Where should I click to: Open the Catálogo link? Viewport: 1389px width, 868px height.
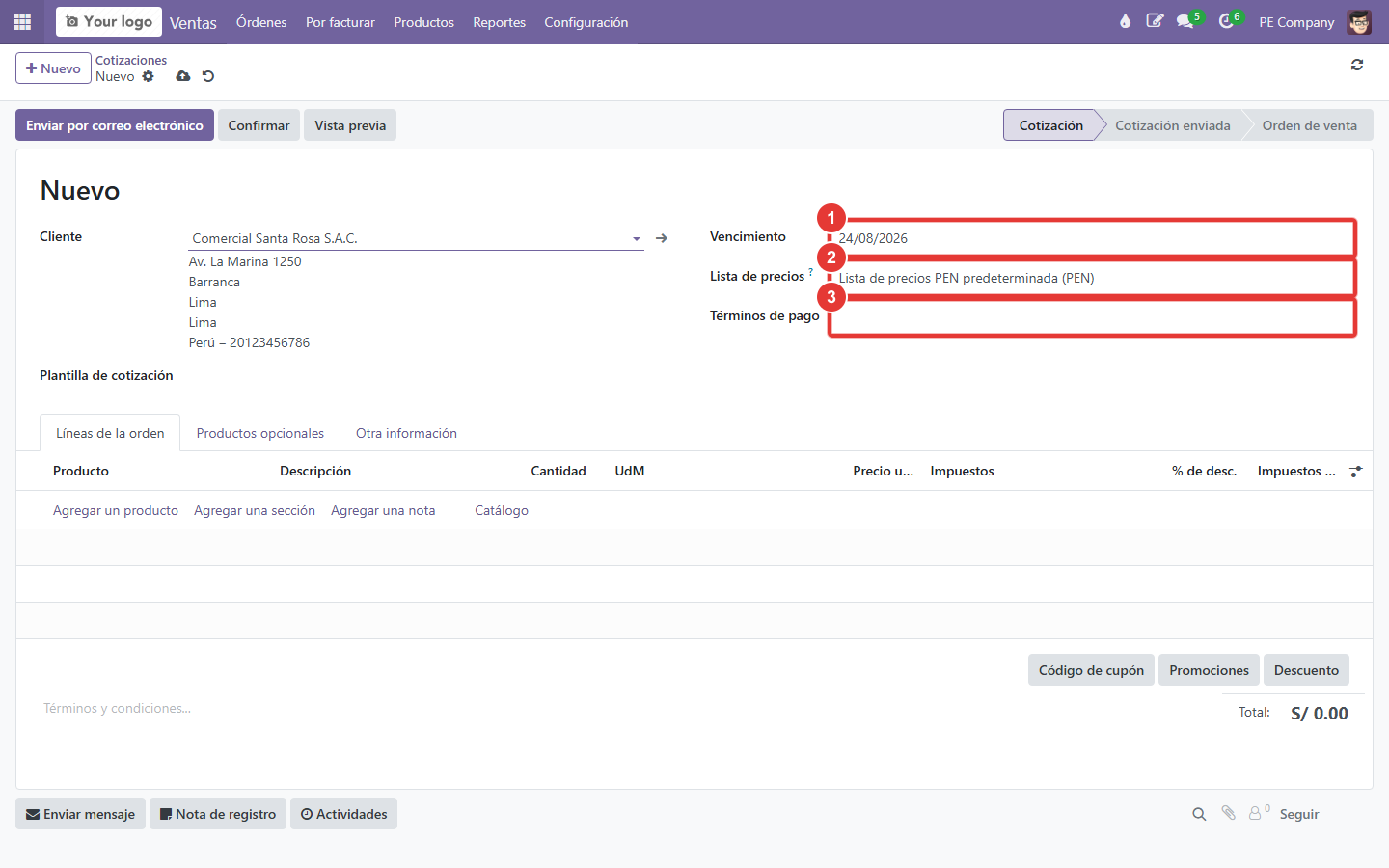click(x=502, y=510)
